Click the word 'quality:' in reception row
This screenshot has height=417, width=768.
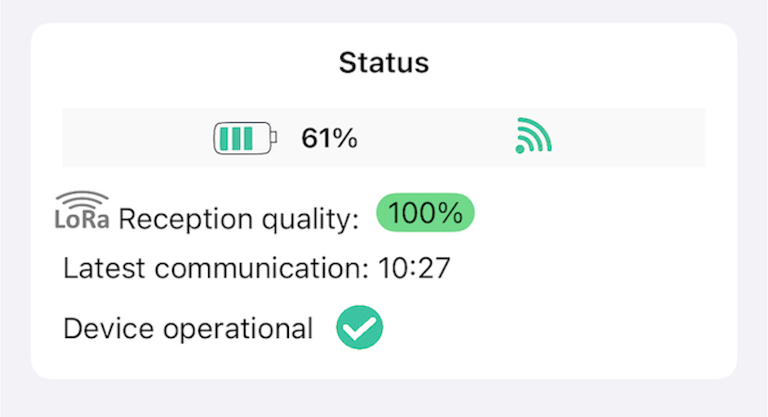[310, 220]
